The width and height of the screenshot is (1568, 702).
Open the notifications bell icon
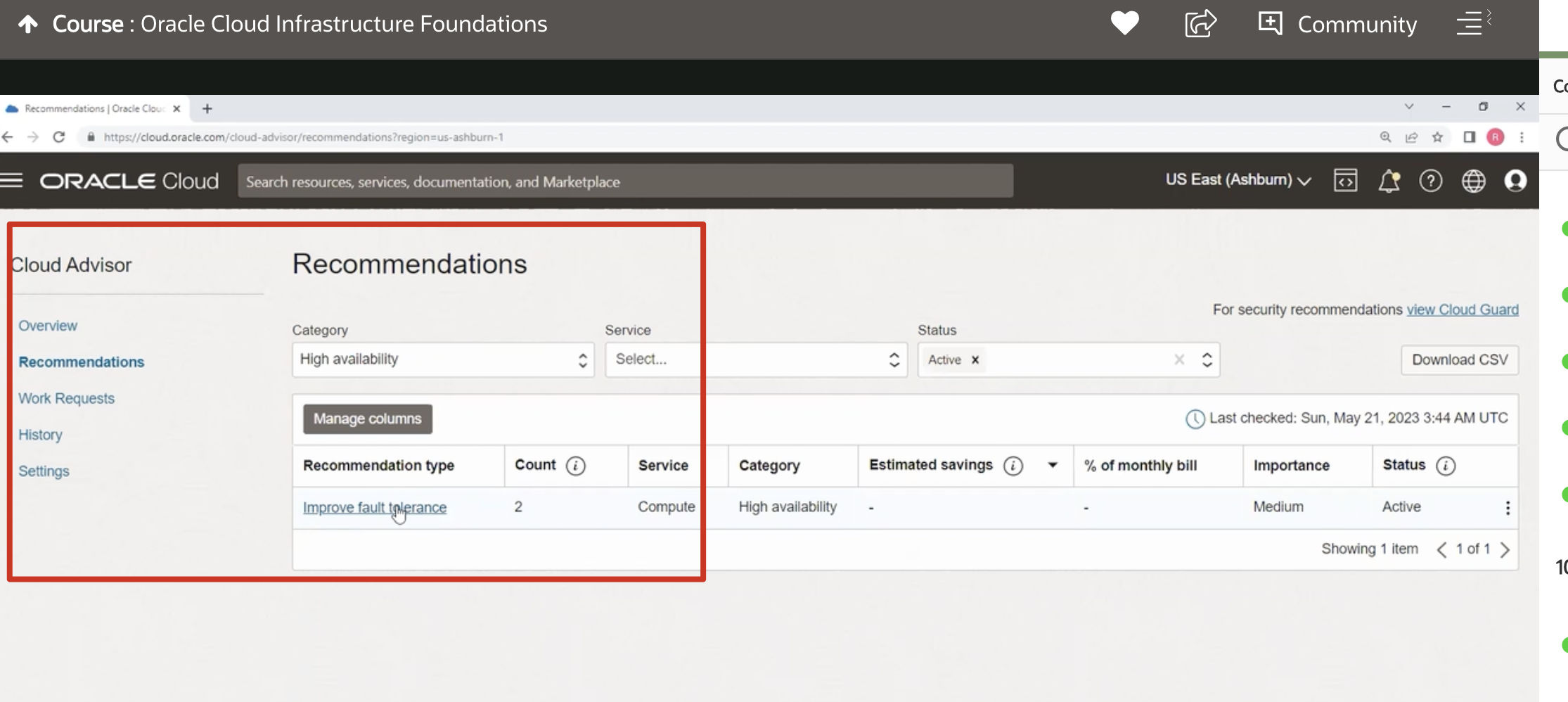click(x=1389, y=181)
